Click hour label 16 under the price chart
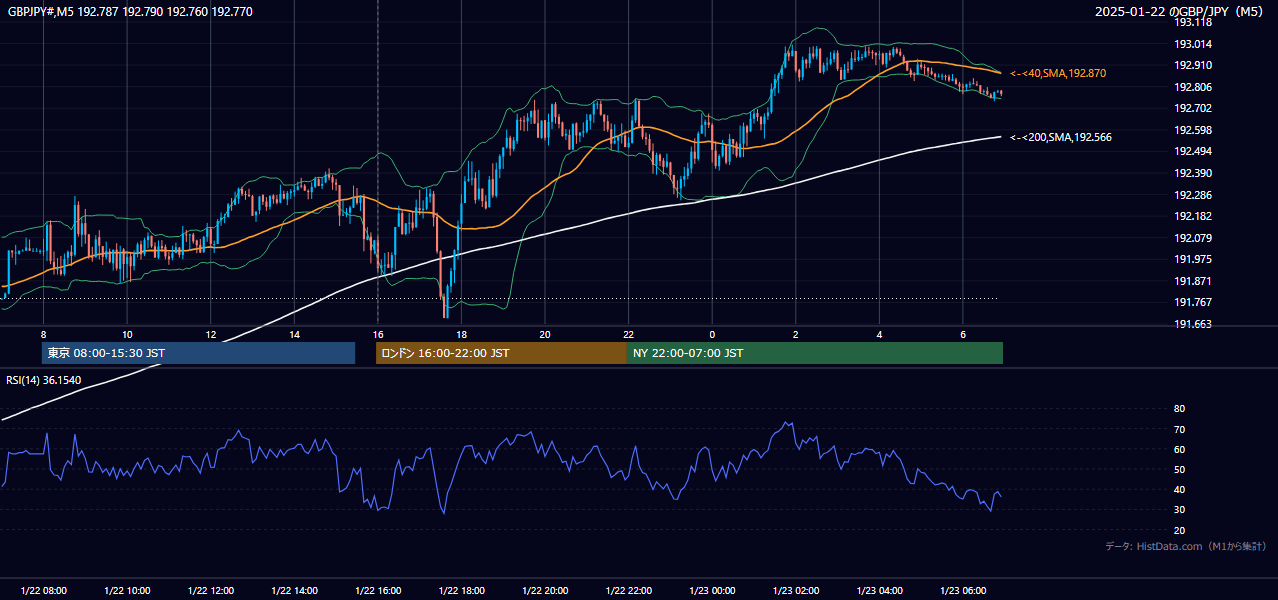This screenshot has width=1278, height=600. (x=377, y=335)
